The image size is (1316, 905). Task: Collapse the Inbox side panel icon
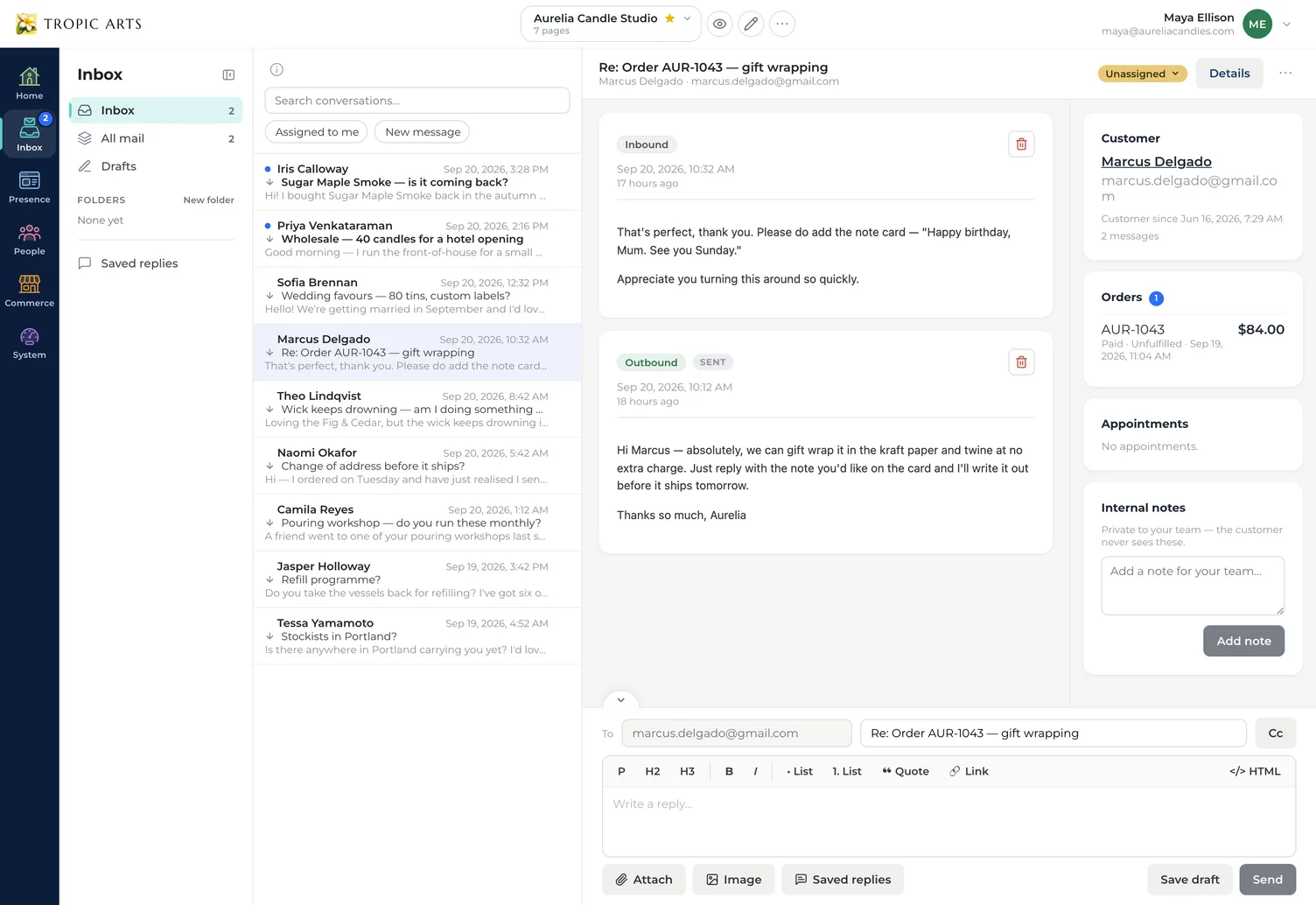click(x=228, y=75)
